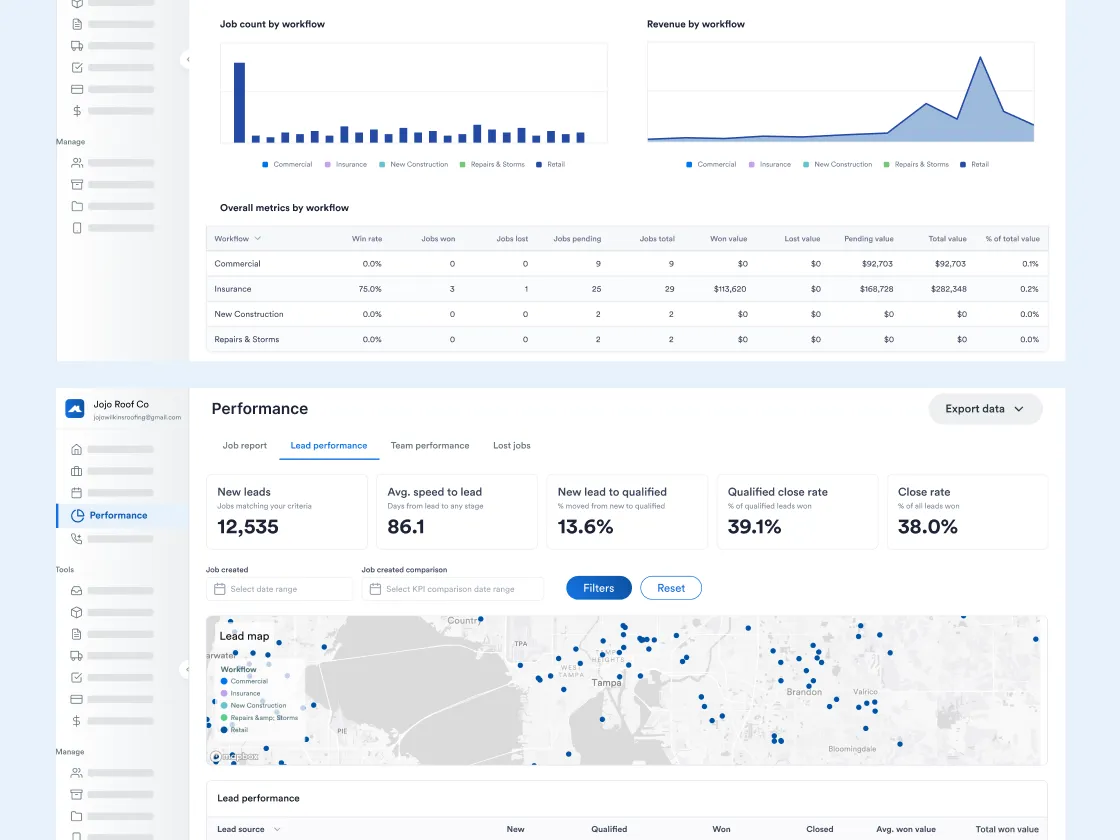
Task: Open the calendar icon below the briefcase icon
Action: point(76,493)
